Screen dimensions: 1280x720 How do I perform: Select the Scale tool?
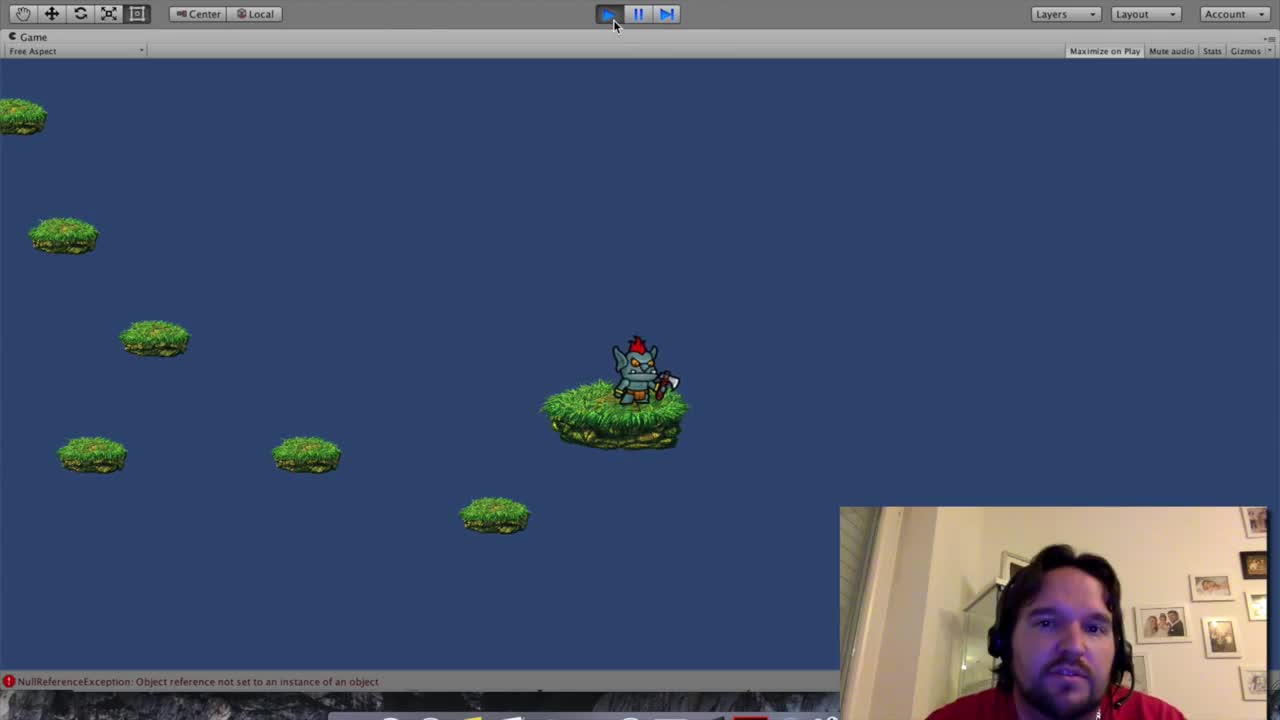(109, 14)
